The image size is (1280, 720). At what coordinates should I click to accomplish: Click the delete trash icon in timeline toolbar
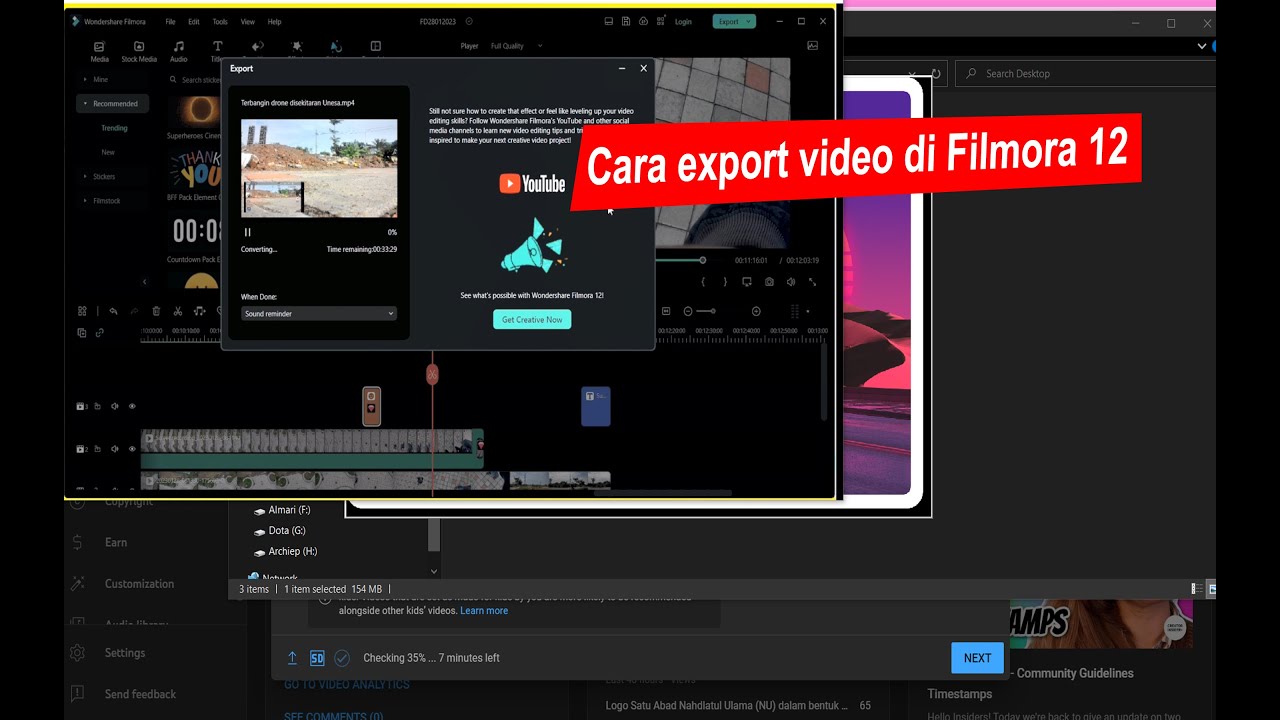[156, 311]
